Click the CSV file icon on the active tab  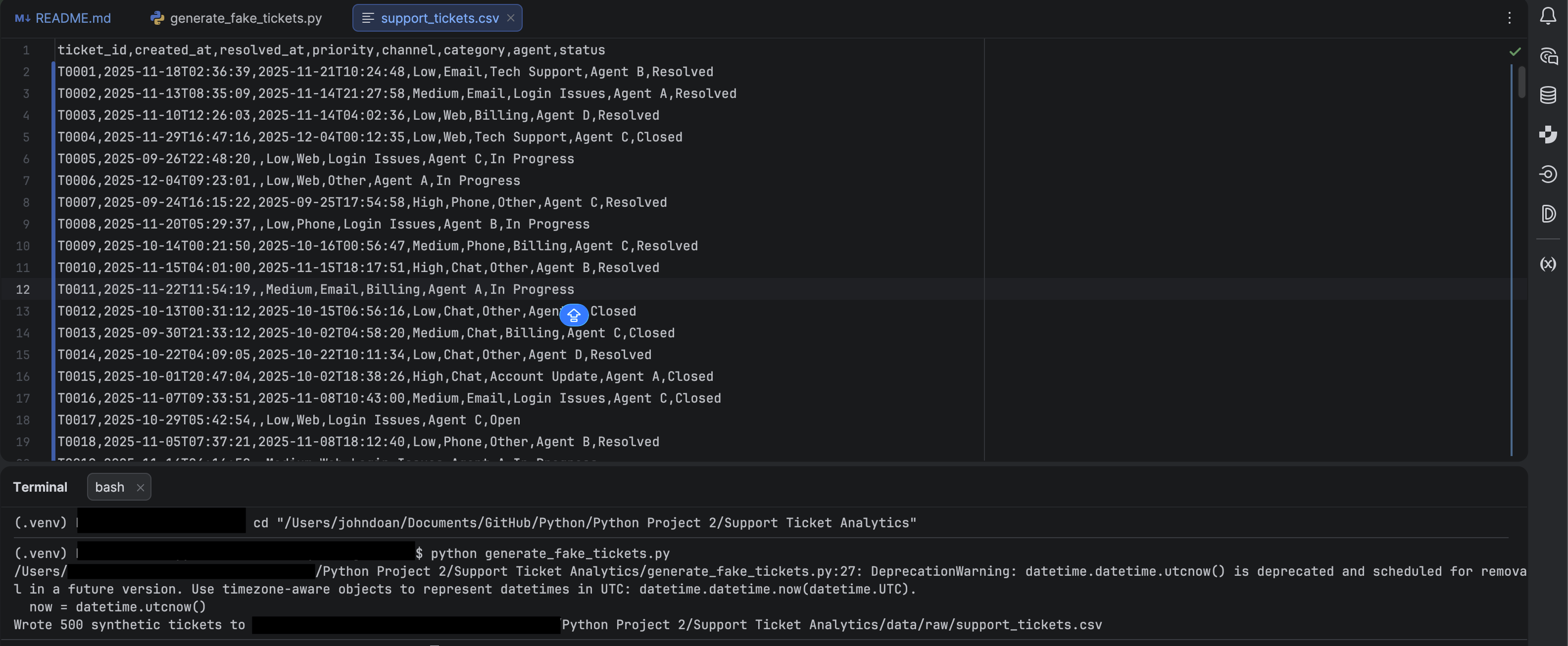pyautogui.click(x=367, y=18)
